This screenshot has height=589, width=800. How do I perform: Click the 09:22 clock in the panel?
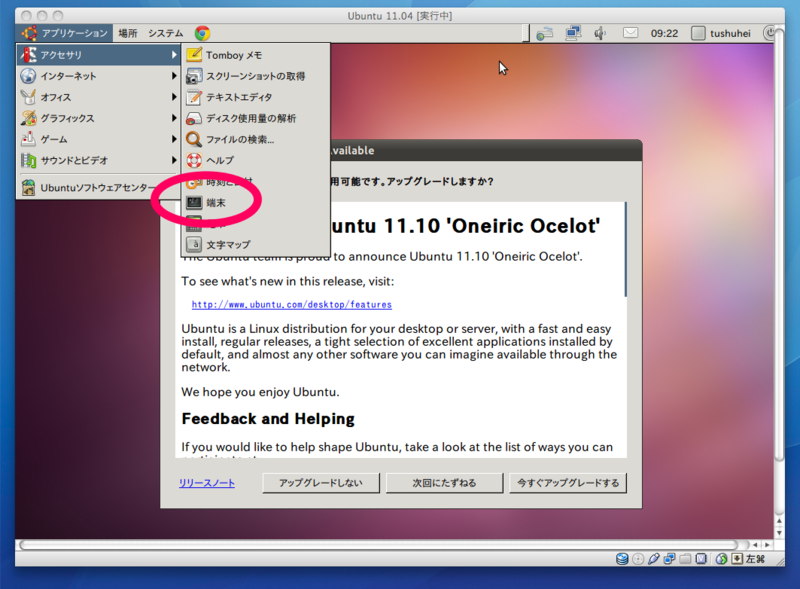coord(664,34)
